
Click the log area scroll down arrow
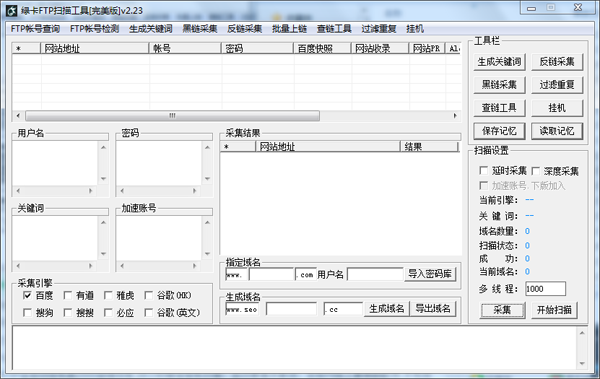(x=582, y=363)
